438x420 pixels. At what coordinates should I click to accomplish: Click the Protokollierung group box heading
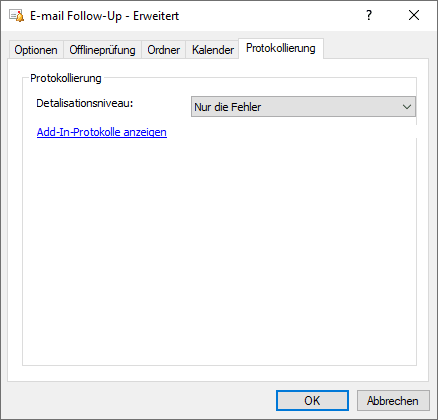(x=66, y=78)
